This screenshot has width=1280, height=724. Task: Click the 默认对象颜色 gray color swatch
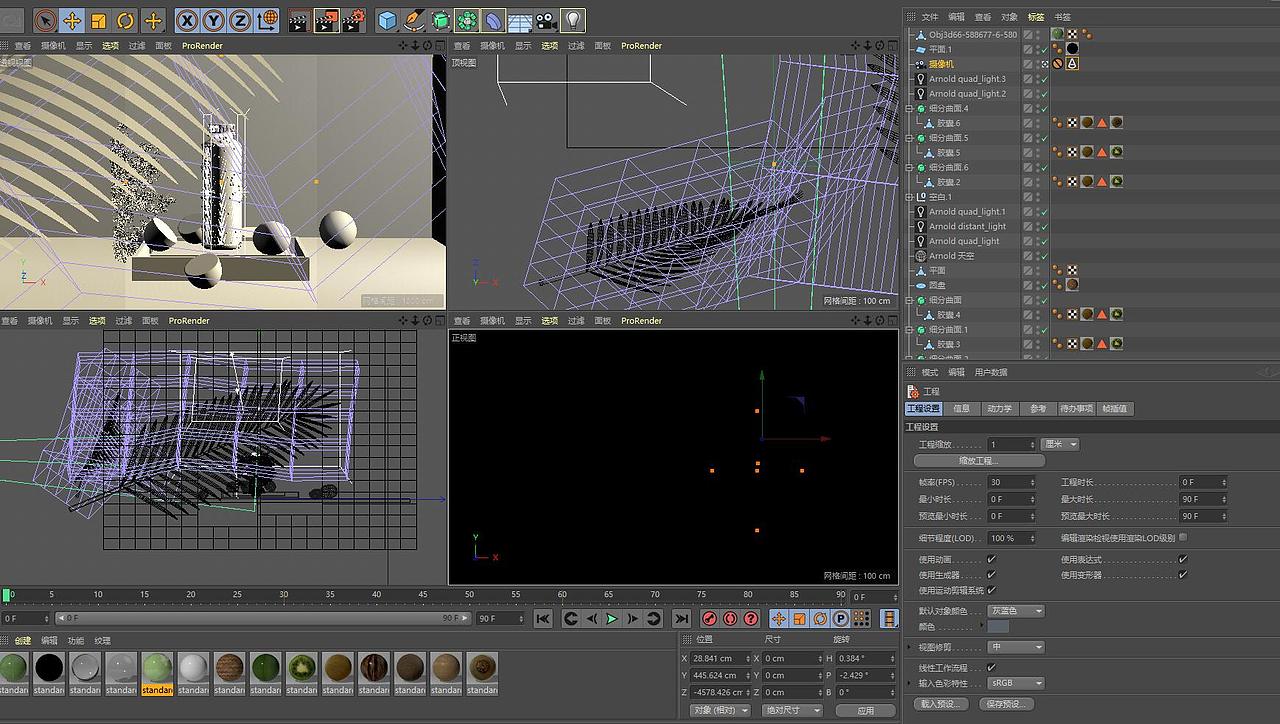click(1015, 611)
